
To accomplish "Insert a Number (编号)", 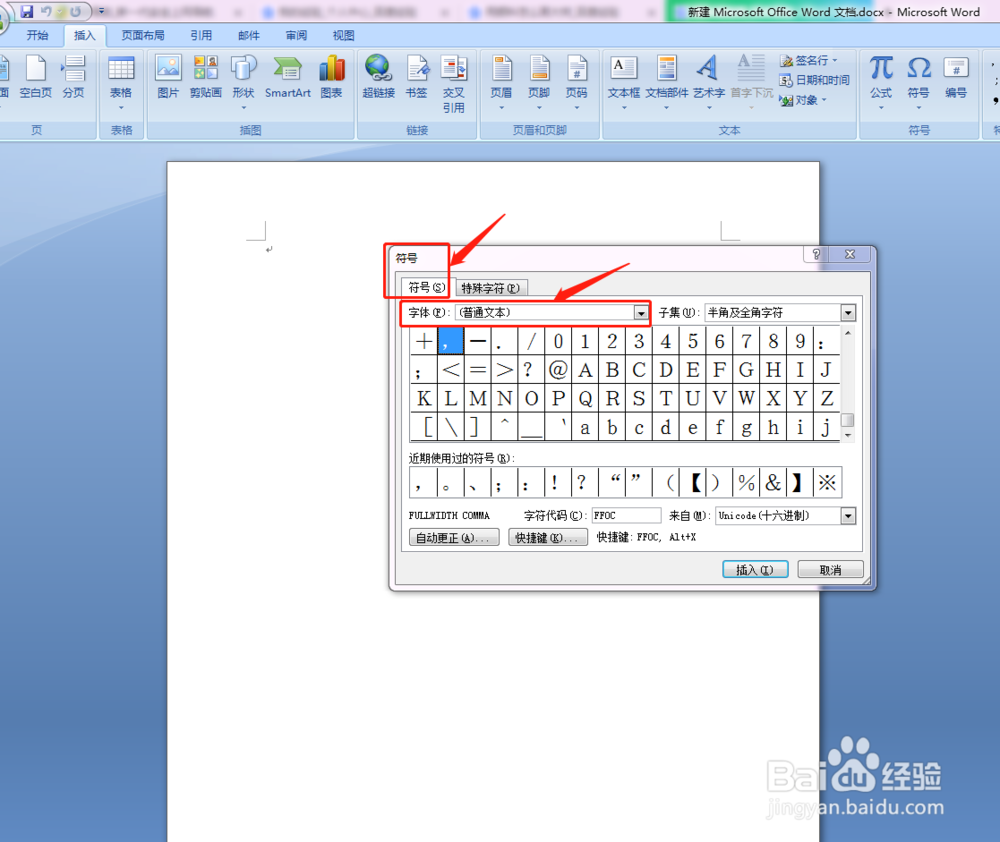I will tap(956, 77).
